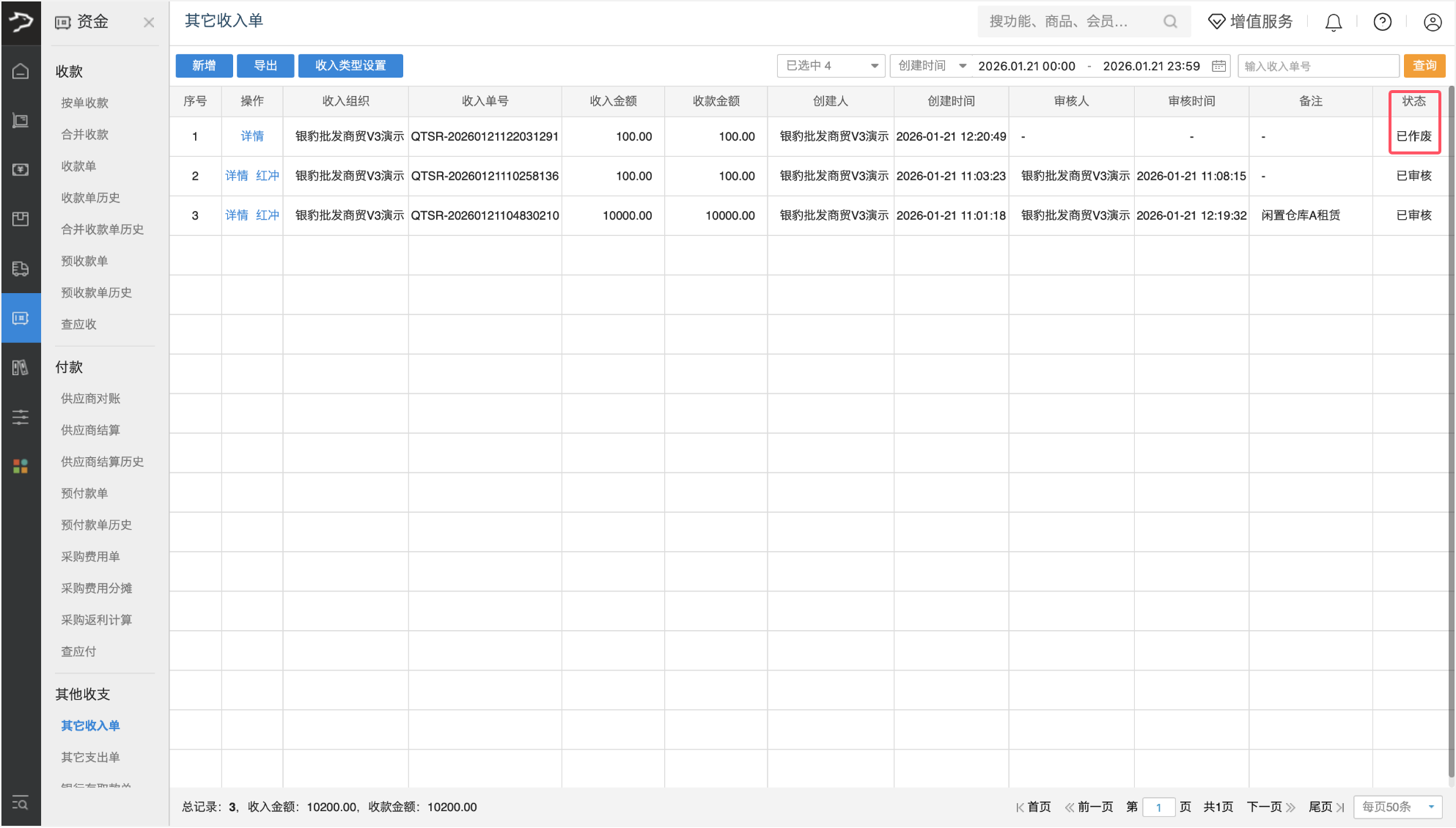The image size is (1456, 828).
Task: Open 预收款单 from the 收款 menu
Action: (x=84, y=261)
